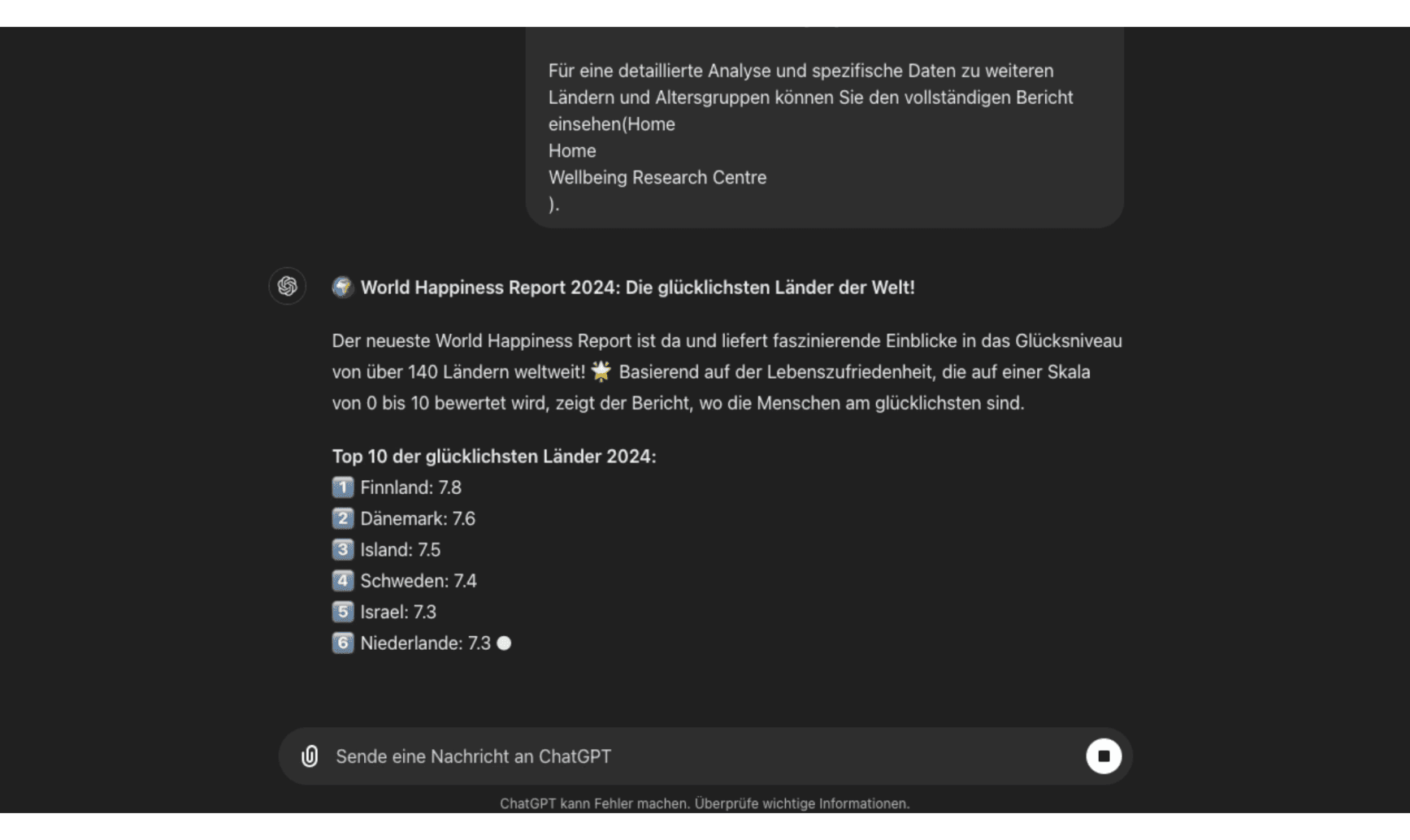This screenshot has height=840, width=1410.
Task: Click the heading "World Happiness Report 2024: Die glücklichsten Länder der Welt!"
Action: point(637,288)
